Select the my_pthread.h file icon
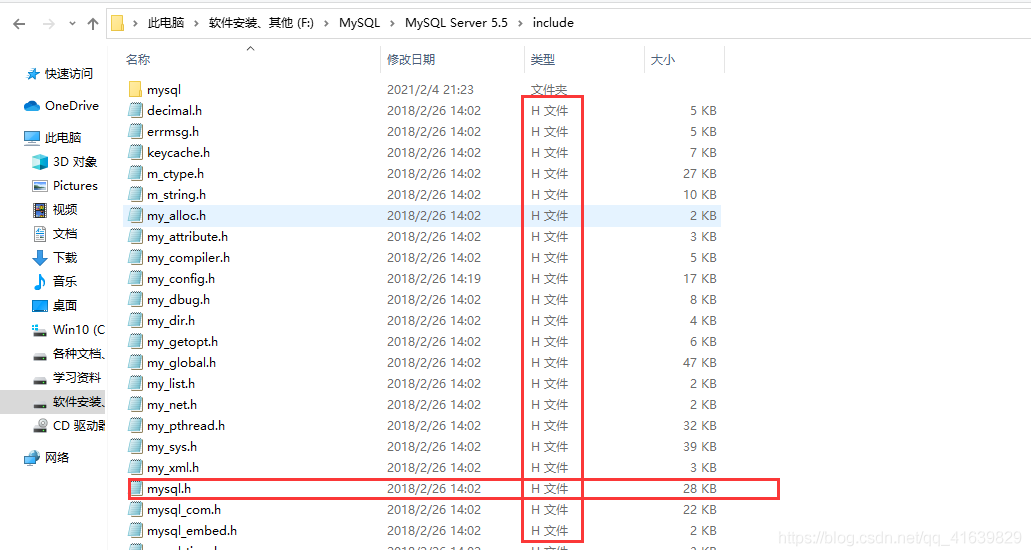 [135, 426]
